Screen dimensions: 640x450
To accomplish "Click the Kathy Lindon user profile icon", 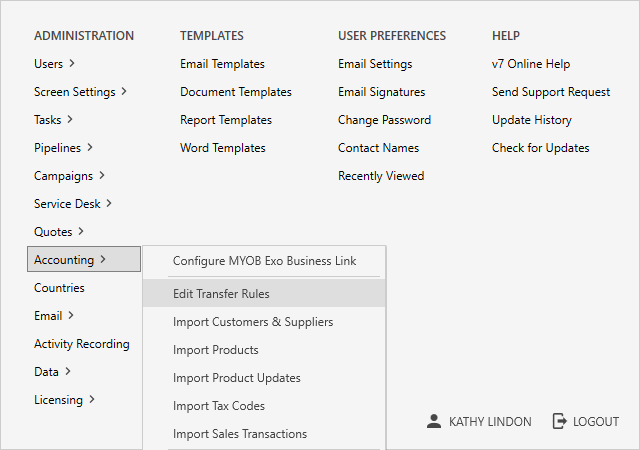I will click(x=433, y=421).
